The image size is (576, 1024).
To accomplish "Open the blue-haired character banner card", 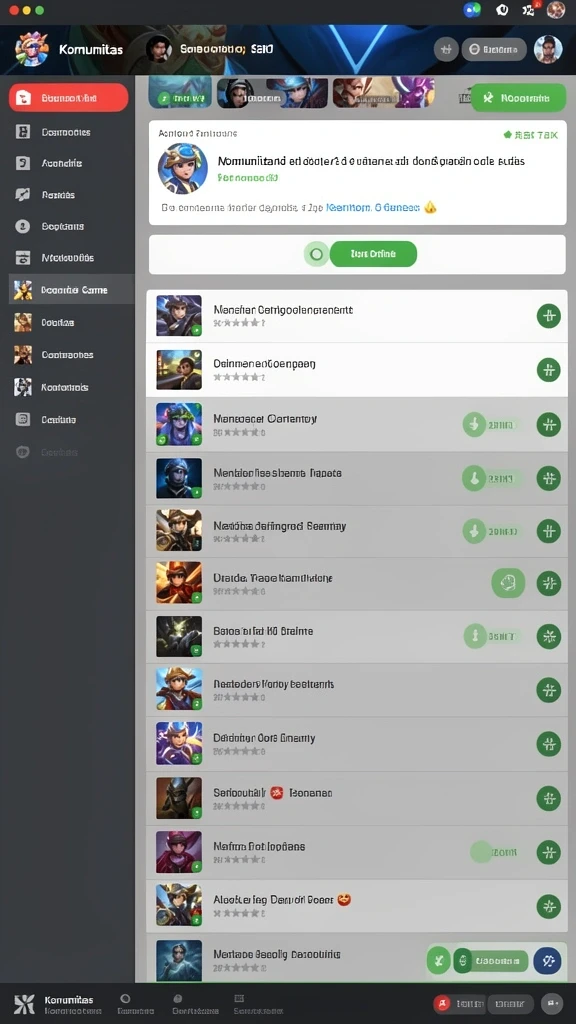I will click(272, 93).
